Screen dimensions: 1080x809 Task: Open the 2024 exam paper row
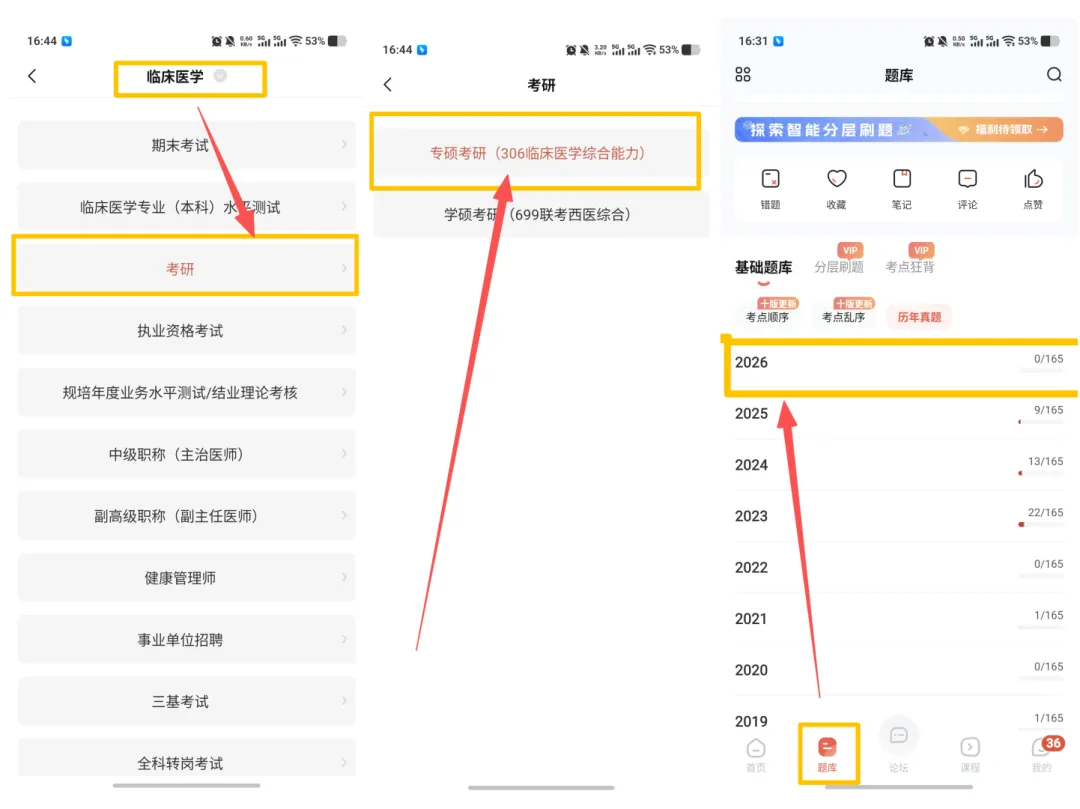click(x=899, y=465)
